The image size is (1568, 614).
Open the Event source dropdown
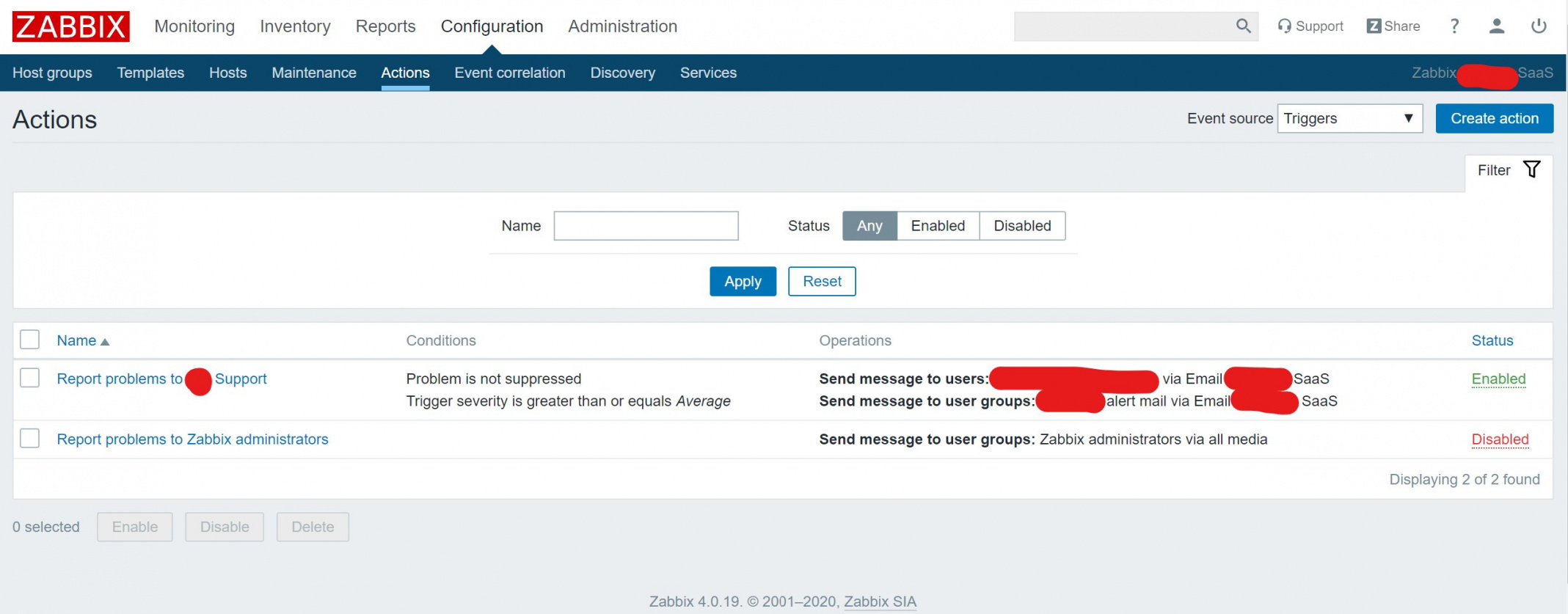[1349, 119]
